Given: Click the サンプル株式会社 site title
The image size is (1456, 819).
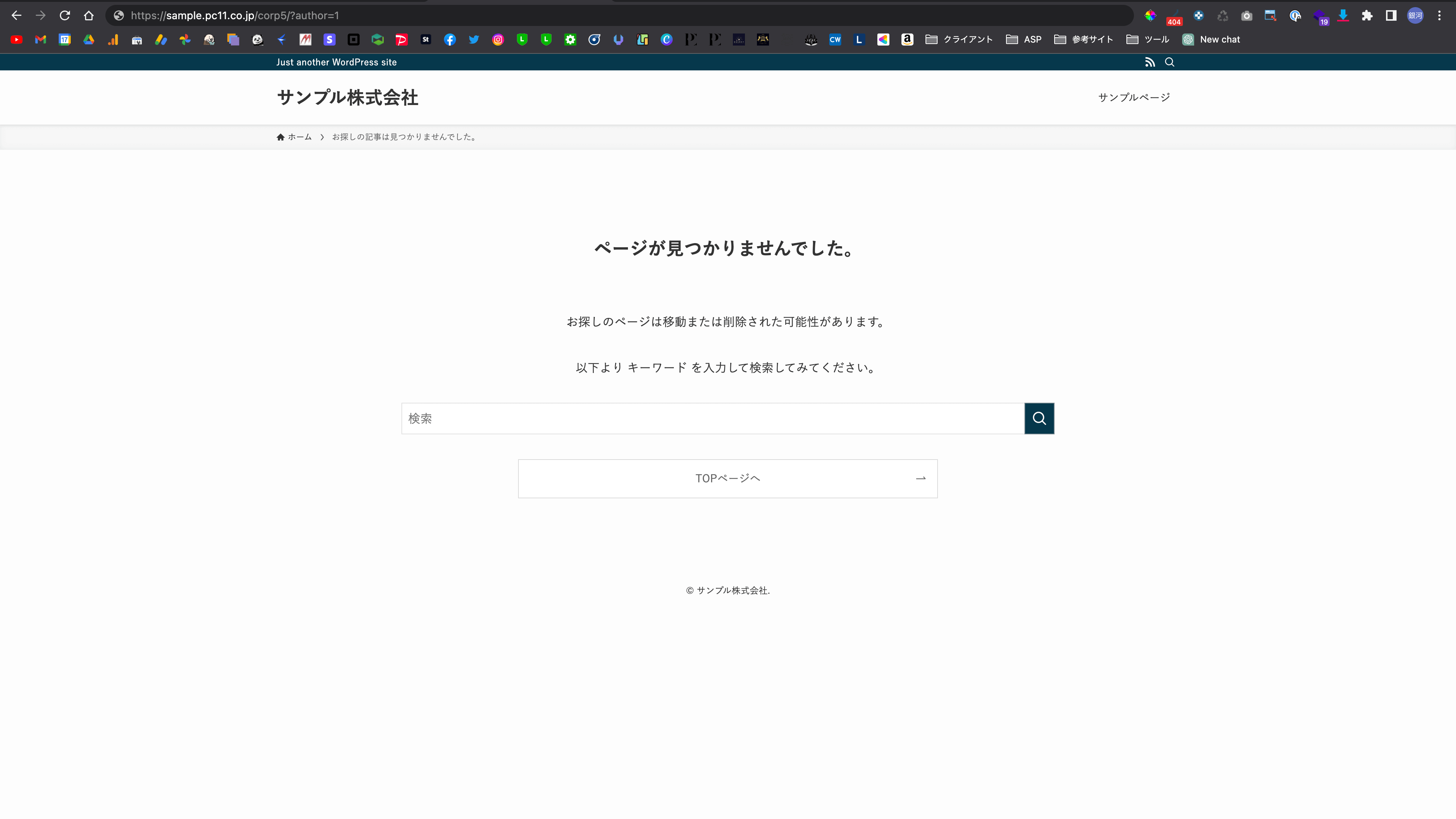Looking at the screenshot, I should click(347, 97).
